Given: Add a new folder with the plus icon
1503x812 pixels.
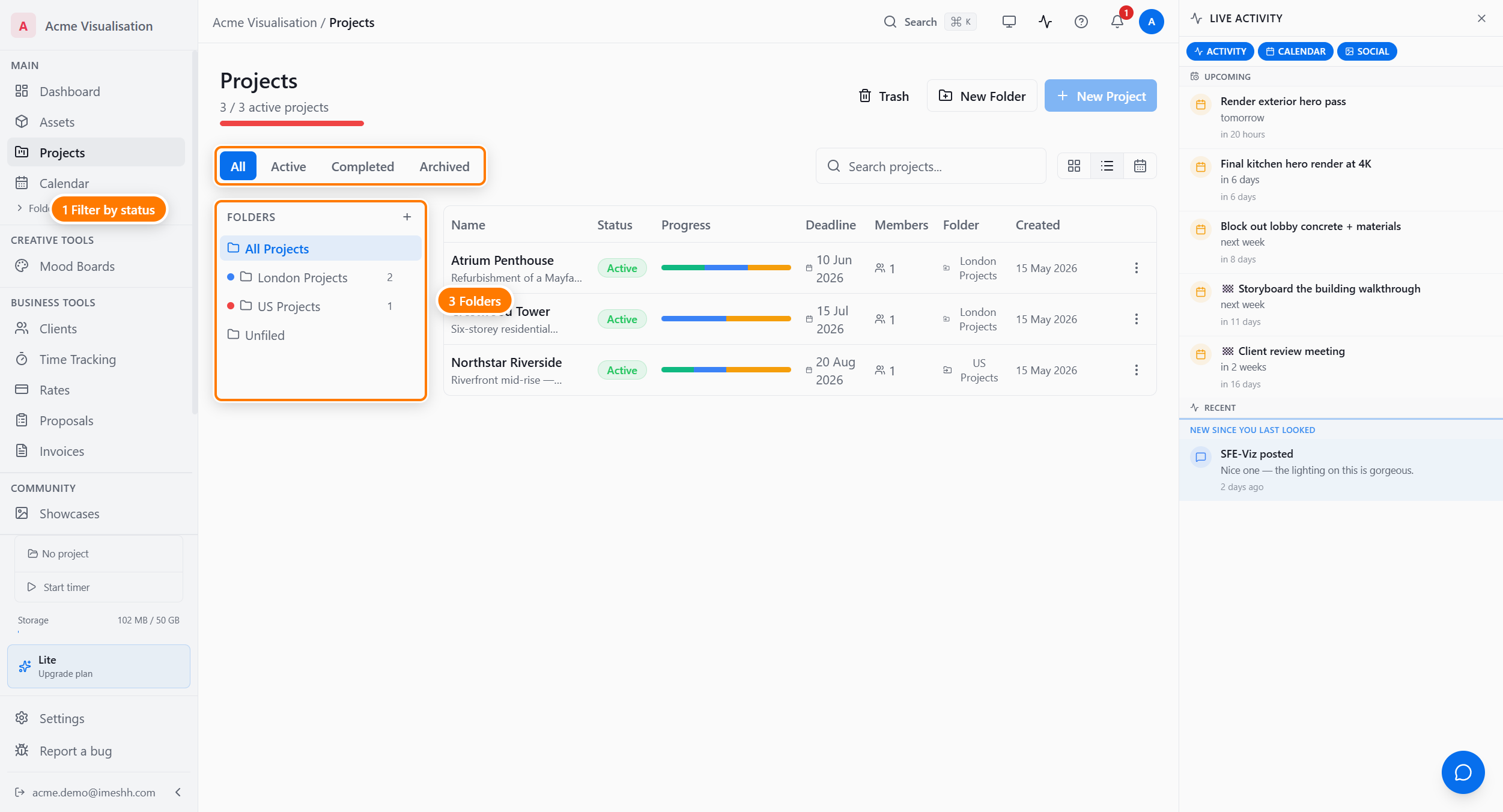Looking at the screenshot, I should point(407,217).
